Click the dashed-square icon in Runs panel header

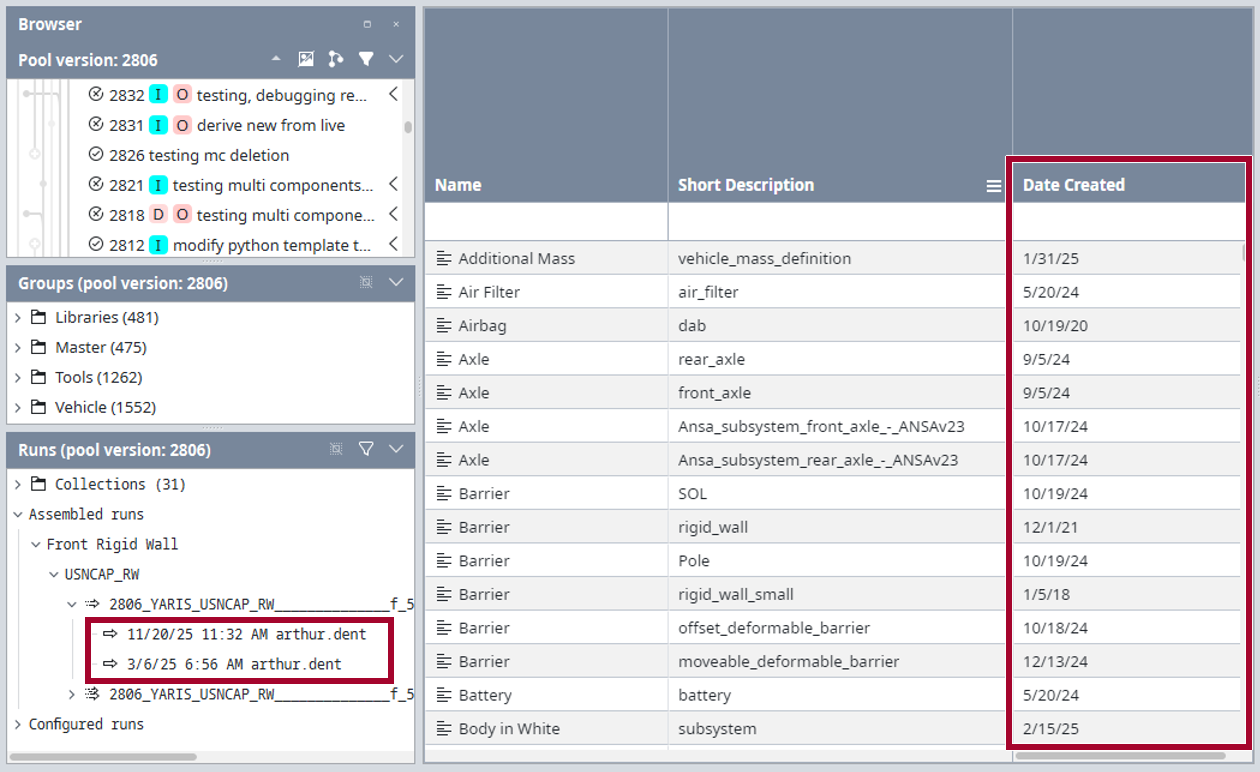pyautogui.click(x=336, y=450)
